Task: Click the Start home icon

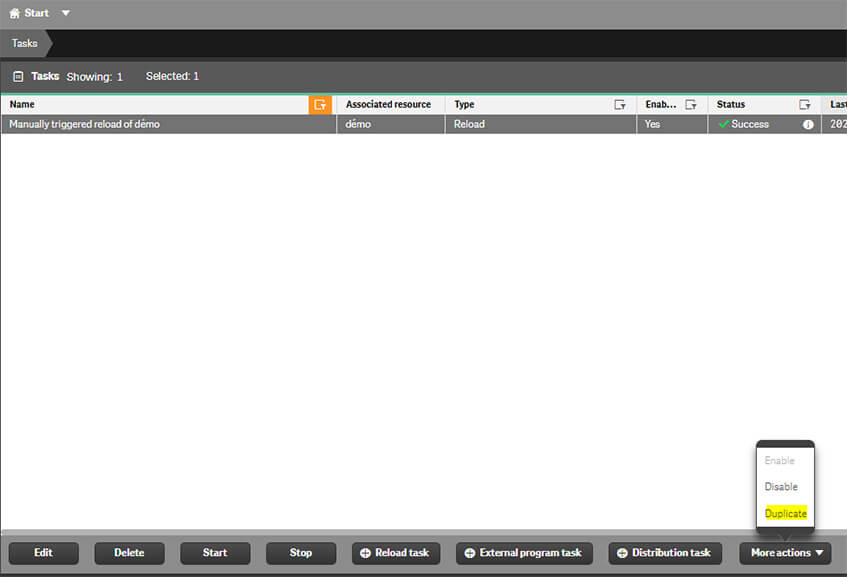Action: [x=15, y=14]
